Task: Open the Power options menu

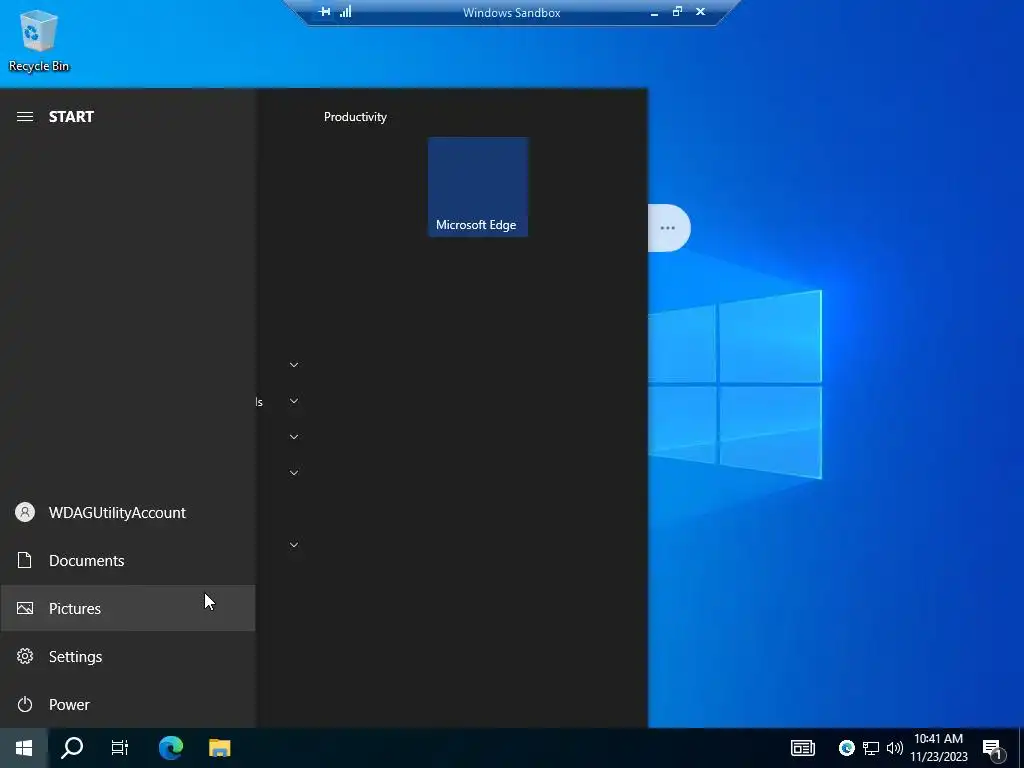Action: coord(127,705)
